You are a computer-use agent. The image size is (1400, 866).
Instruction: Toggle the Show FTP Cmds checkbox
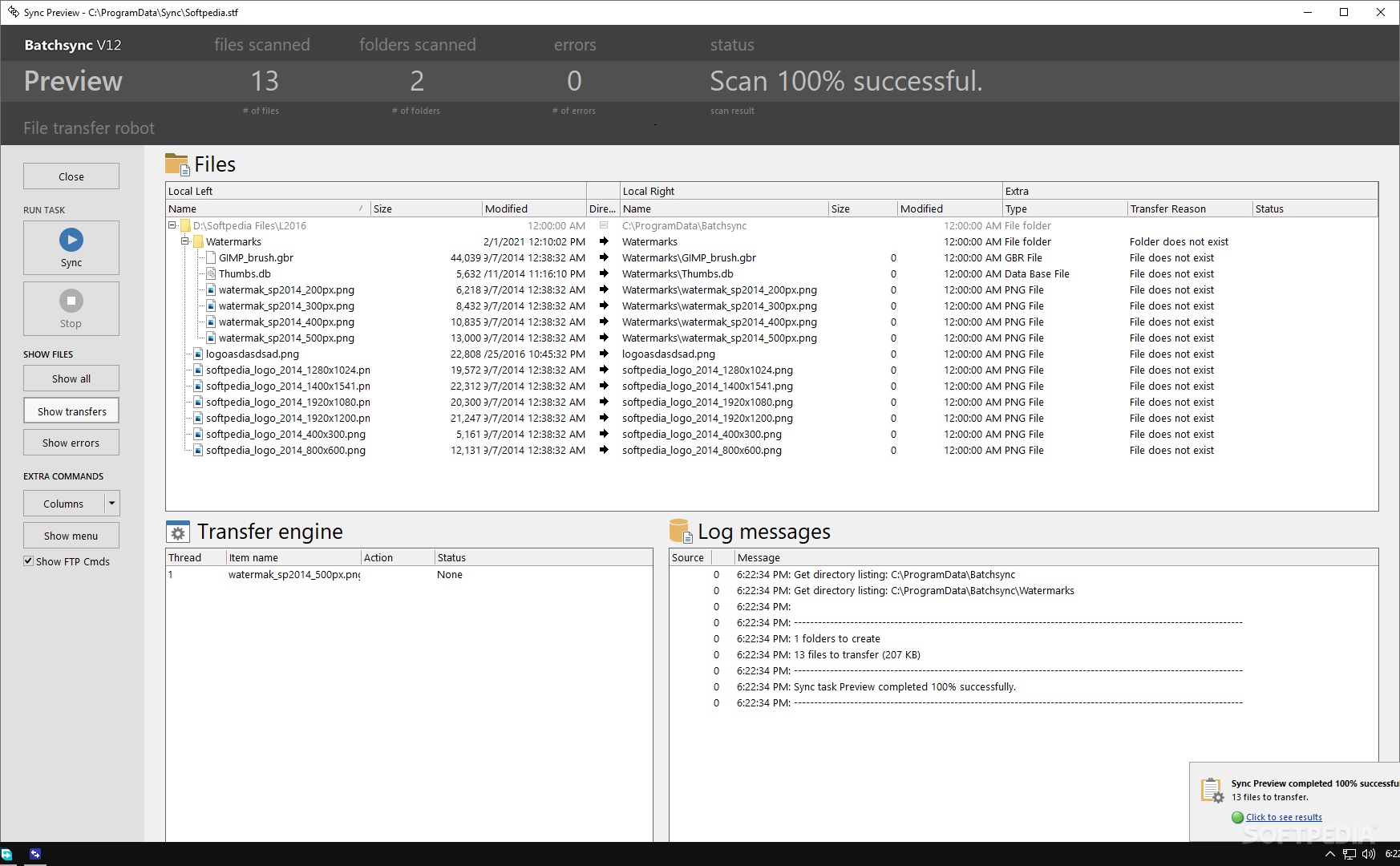[29, 561]
